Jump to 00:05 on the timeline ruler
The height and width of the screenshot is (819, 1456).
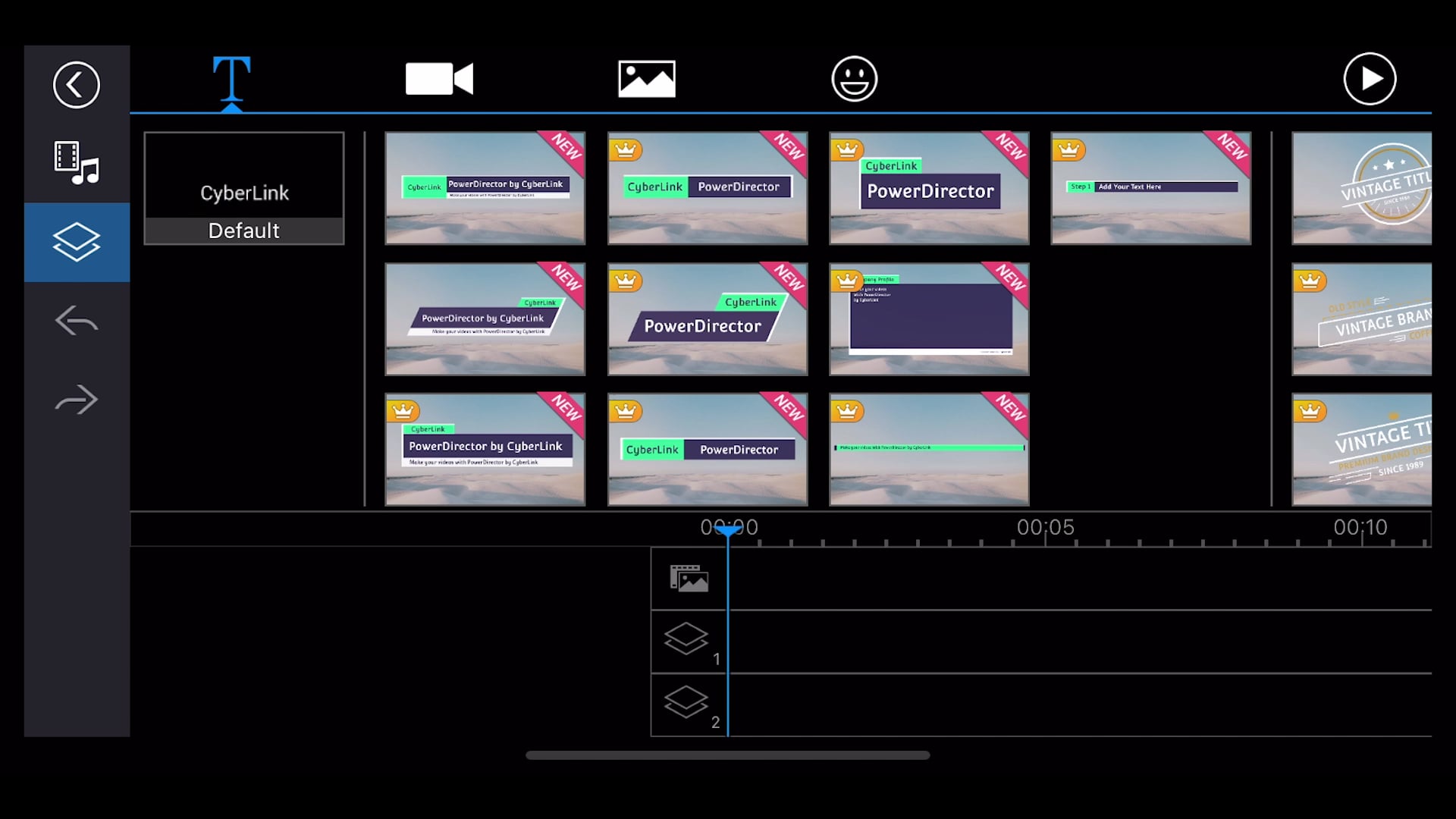[x=1046, y=527]
